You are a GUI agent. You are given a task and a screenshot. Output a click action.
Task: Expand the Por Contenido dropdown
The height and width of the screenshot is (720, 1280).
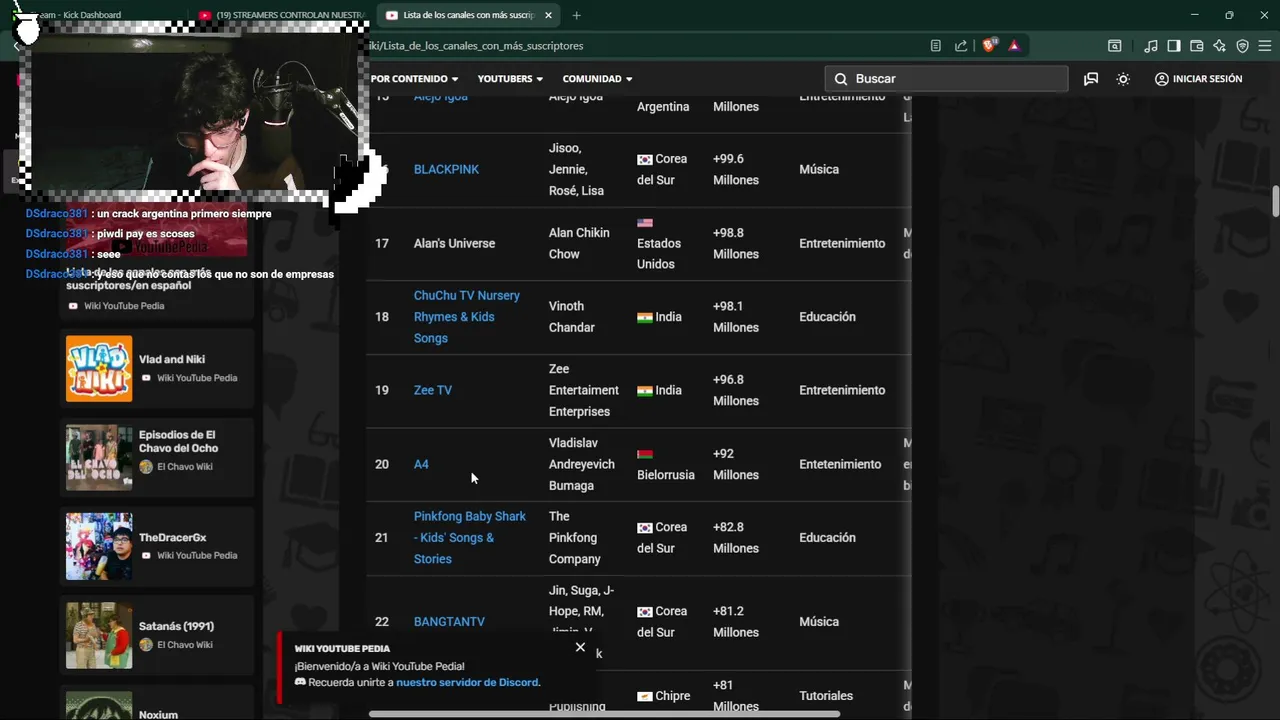tap(415, 79)
